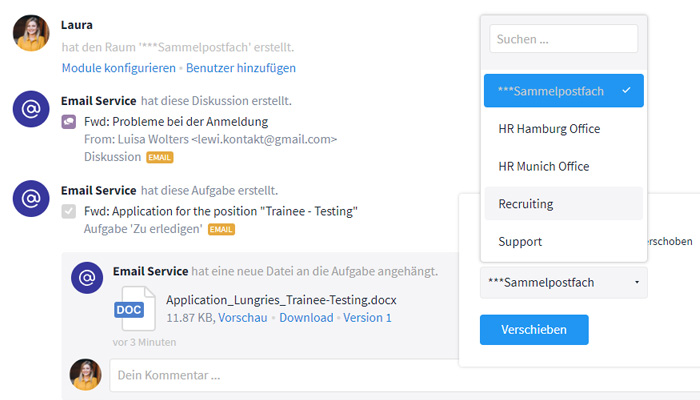700x400 pixels.
Task: Click the Suchen search field
Action: (563, 39)
